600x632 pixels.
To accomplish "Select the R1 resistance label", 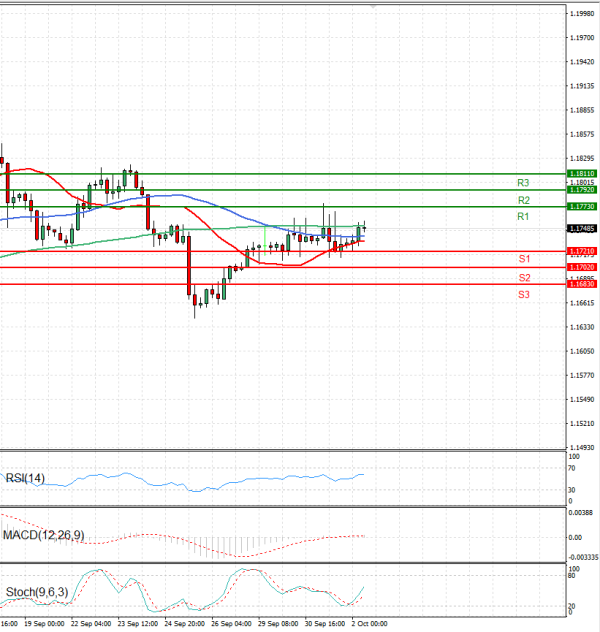I will (523, 217).
